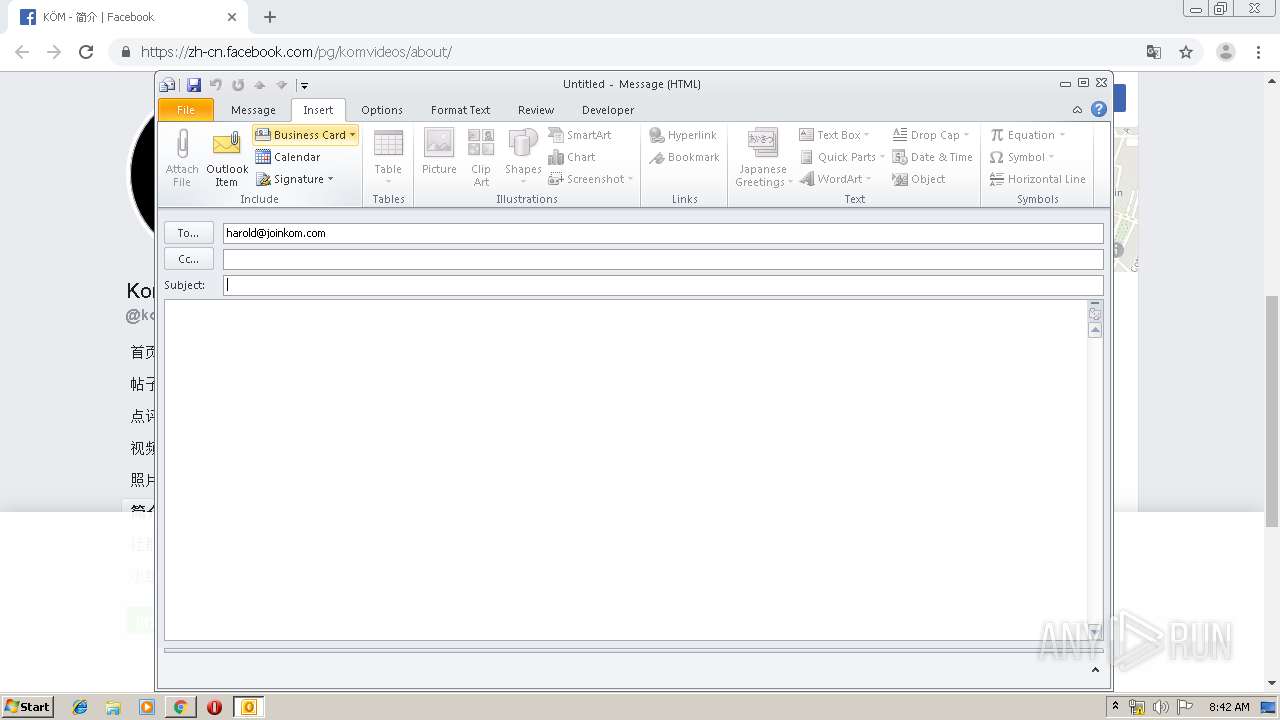Screen dimensions: 1280x720
Task: Open Quick Parts menu
Action: click(x=842, y=157)
